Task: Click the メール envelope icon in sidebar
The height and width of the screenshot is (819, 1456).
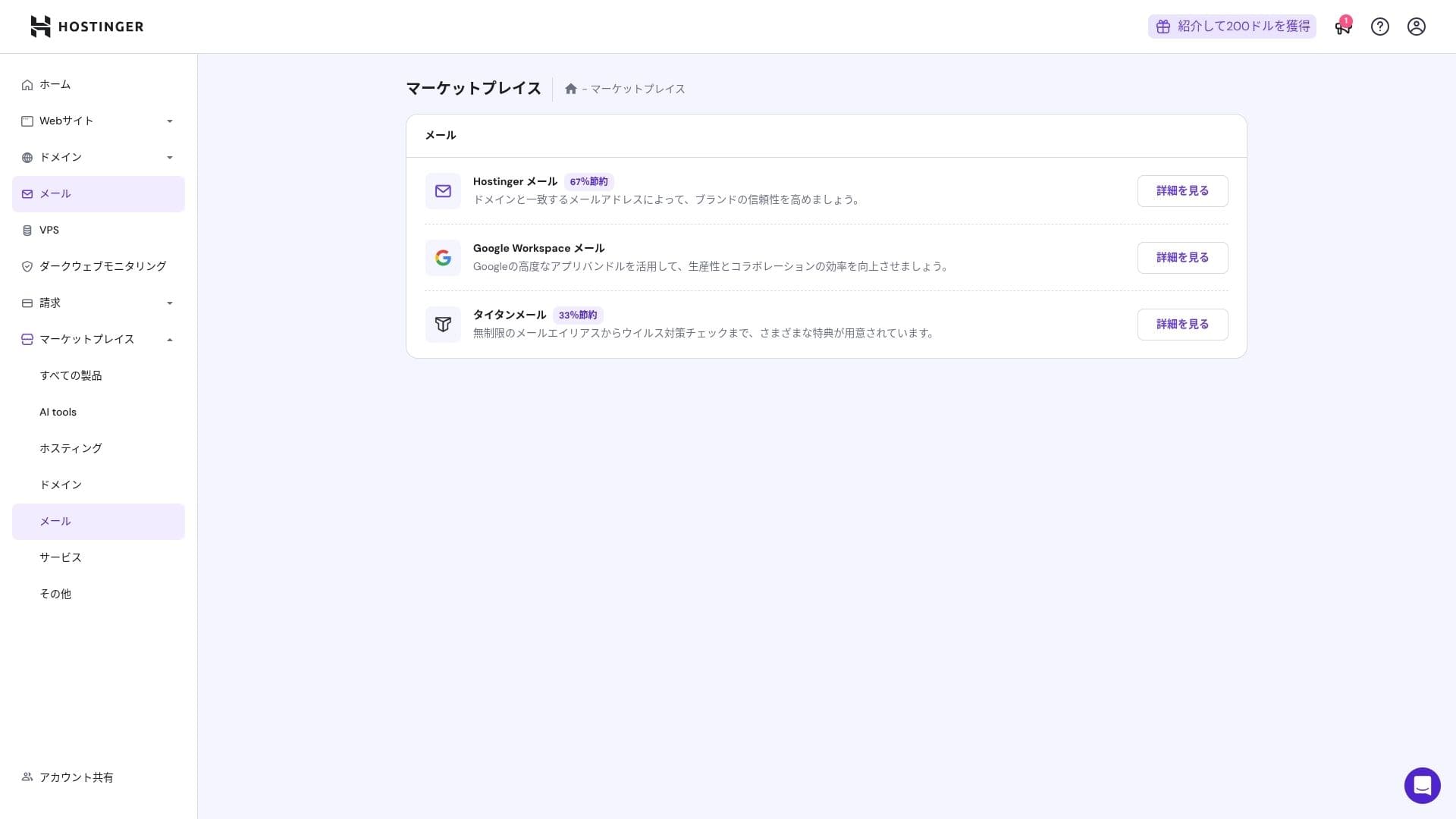Action: [27, 194]
